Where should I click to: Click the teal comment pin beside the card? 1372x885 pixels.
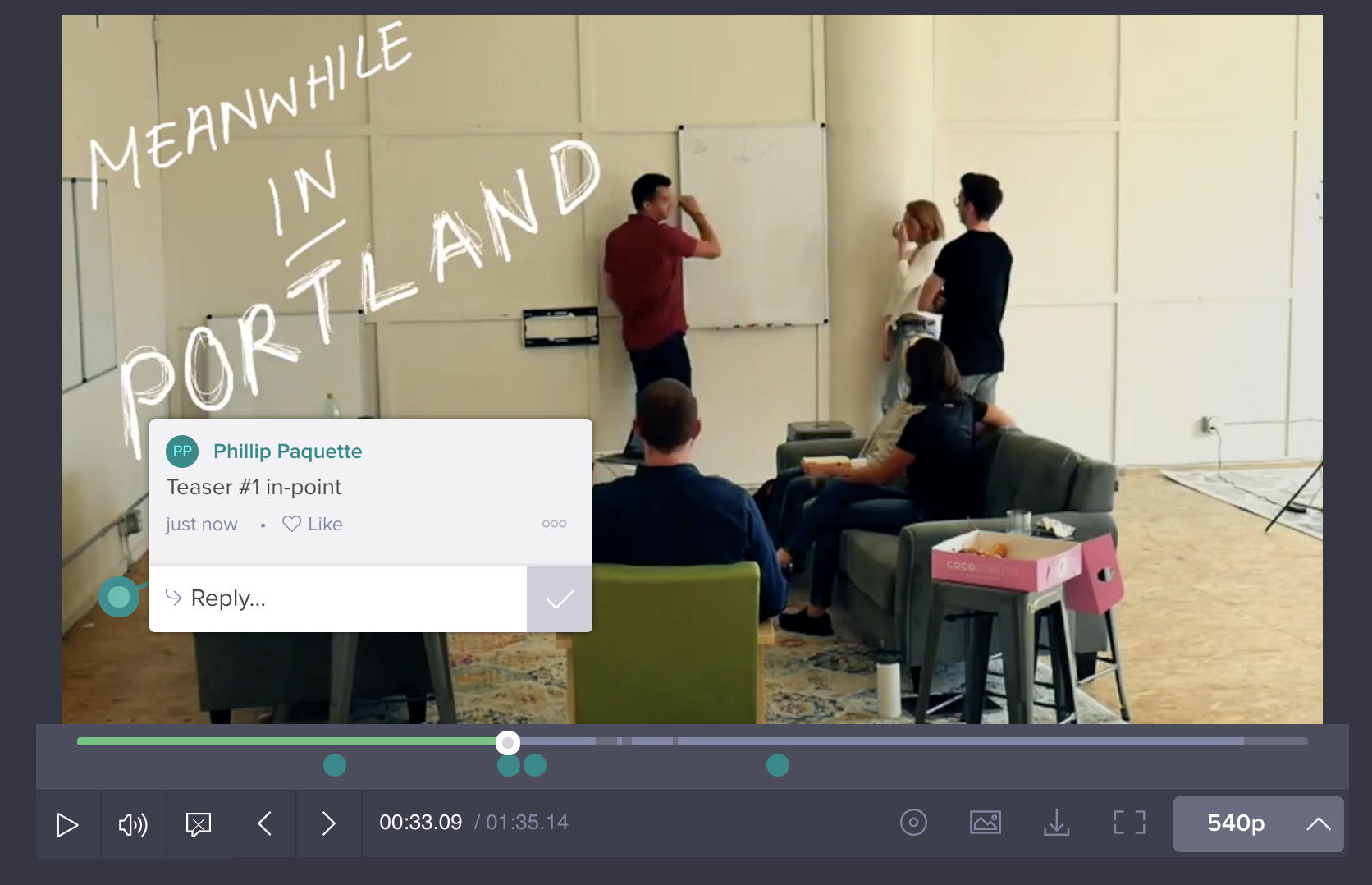click(119, 597)
